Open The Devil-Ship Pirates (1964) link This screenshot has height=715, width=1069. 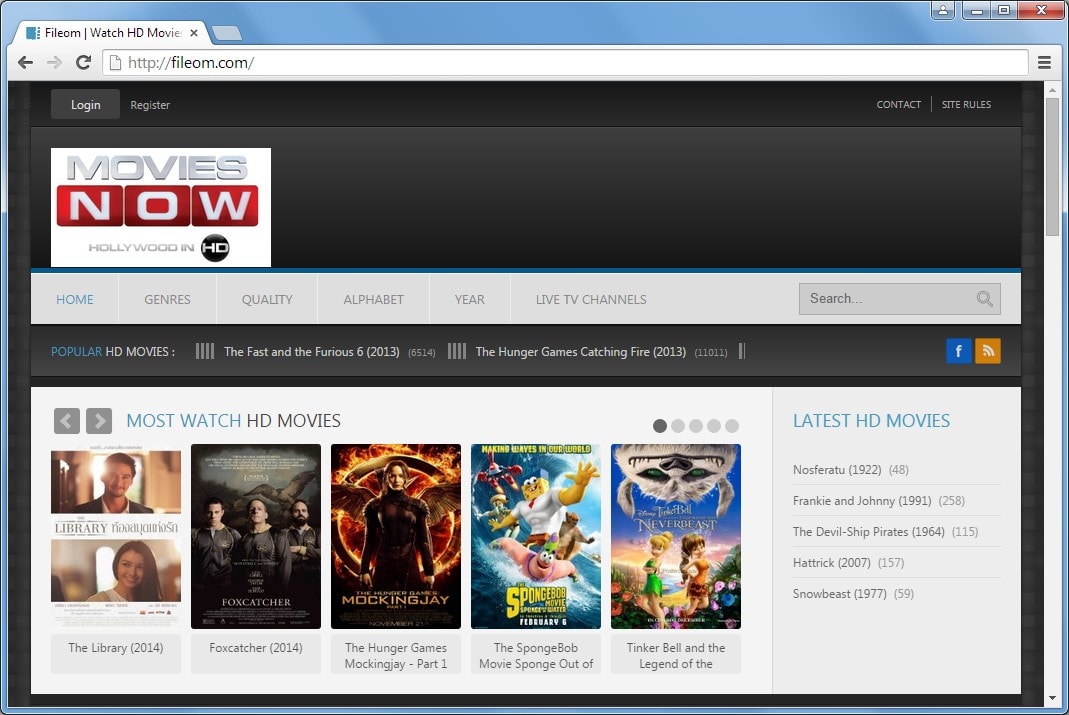(x=869, y=532)
